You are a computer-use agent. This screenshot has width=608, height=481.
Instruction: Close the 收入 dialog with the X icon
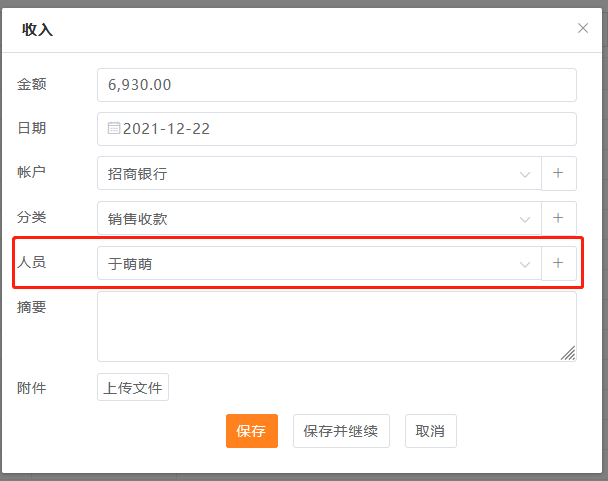click(x=583, y=28)
